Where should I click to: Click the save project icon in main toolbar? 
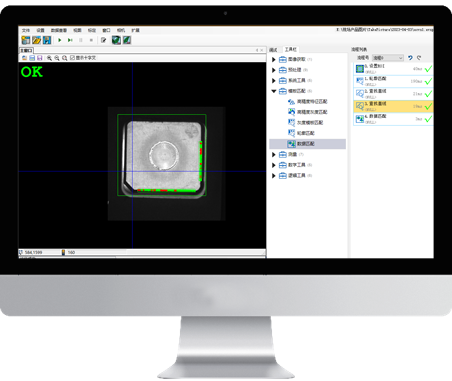(x=47, y=40)
